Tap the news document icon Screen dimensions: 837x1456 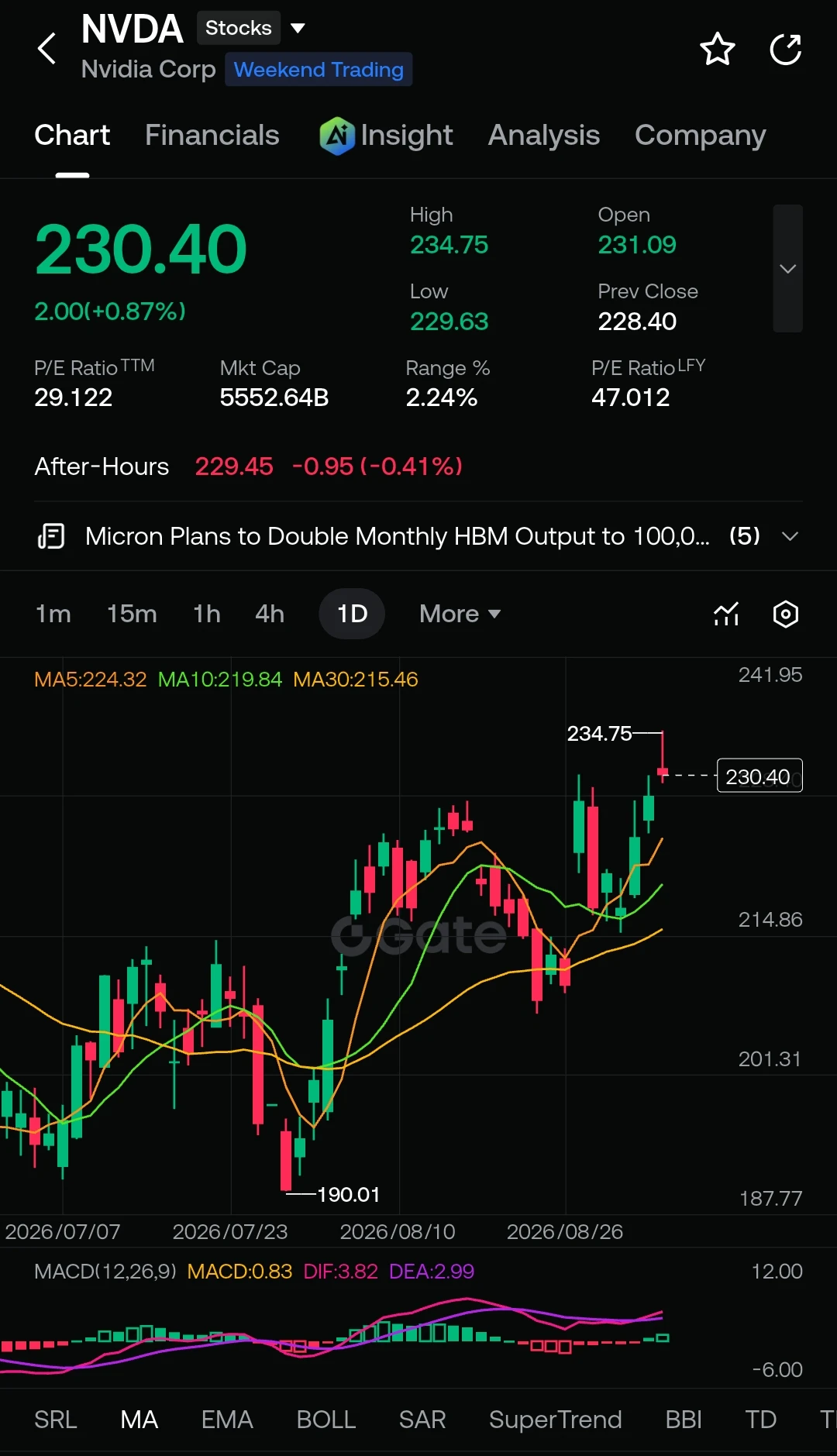coord(51,536)
